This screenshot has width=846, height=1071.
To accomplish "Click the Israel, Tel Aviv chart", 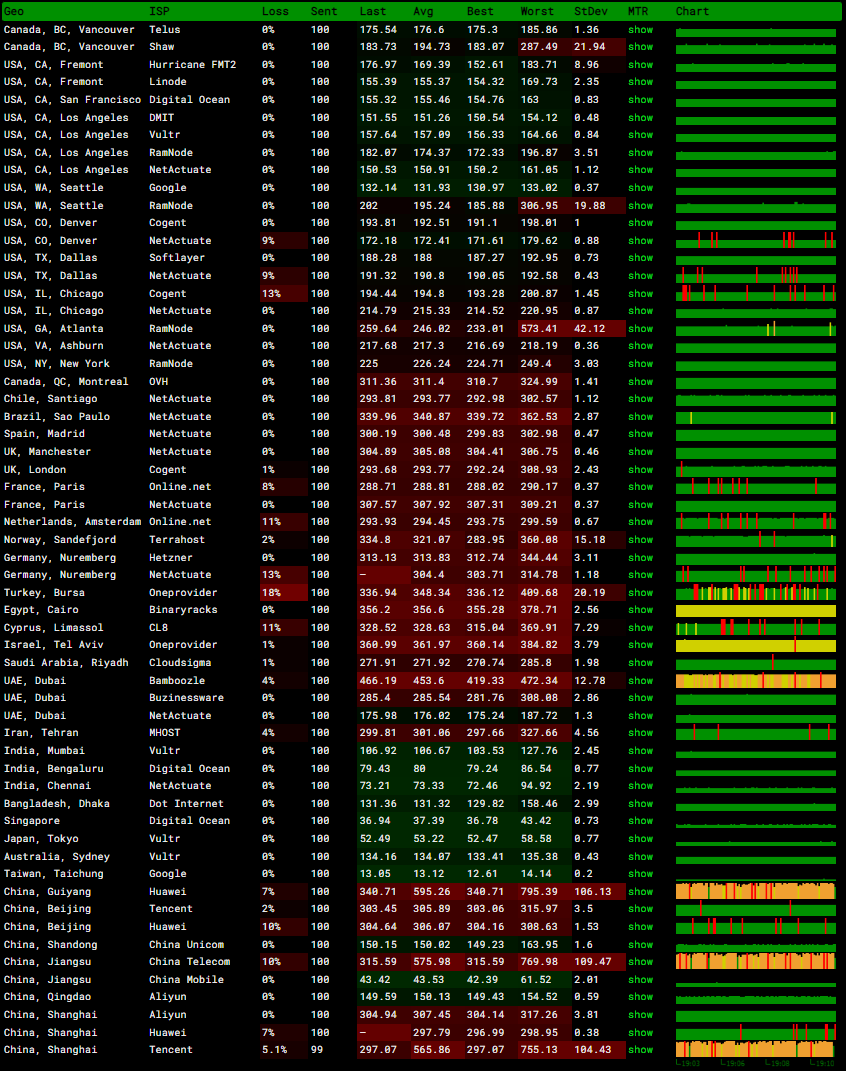I will (755, 646).
